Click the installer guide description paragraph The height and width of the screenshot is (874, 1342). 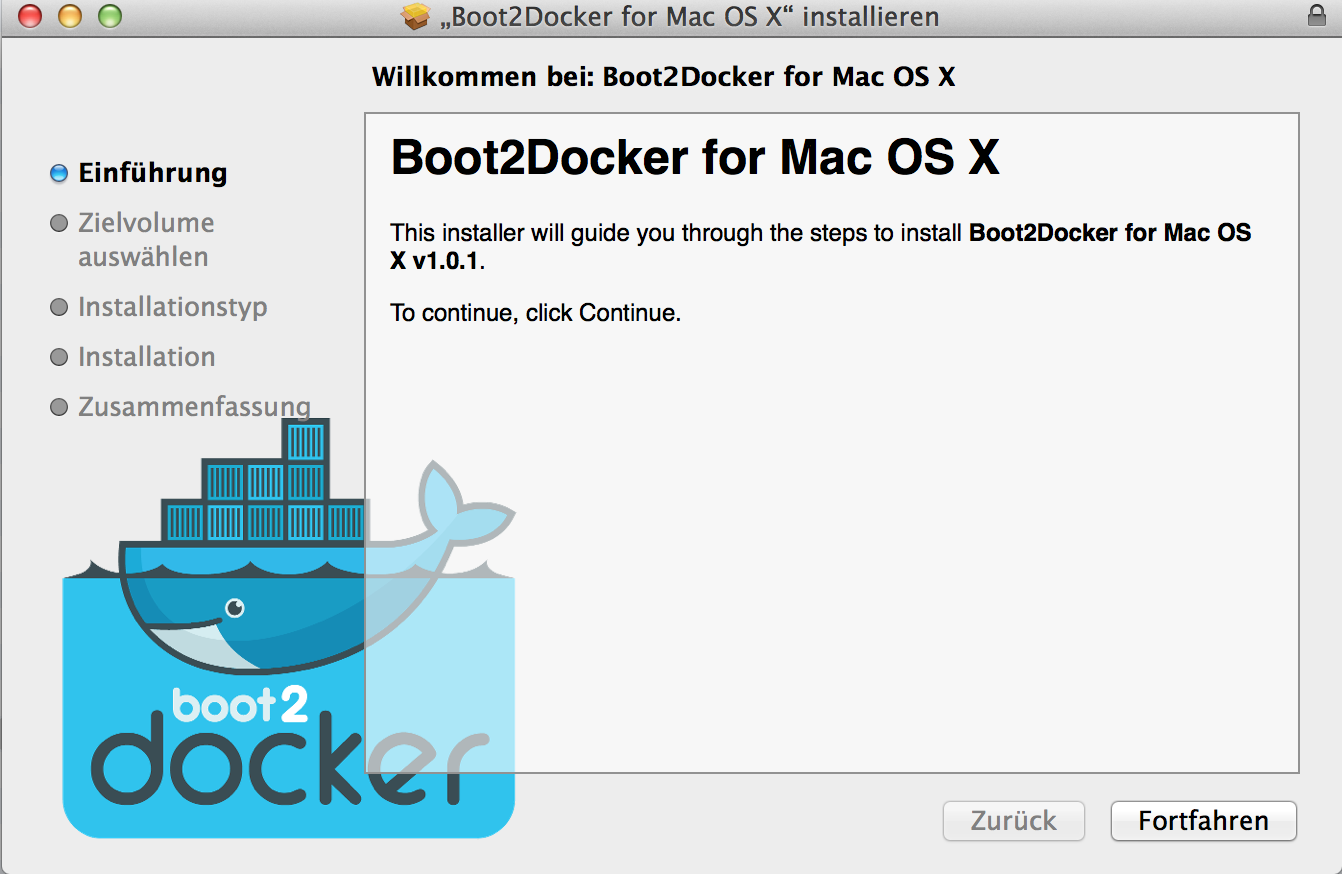click(820, 247)
